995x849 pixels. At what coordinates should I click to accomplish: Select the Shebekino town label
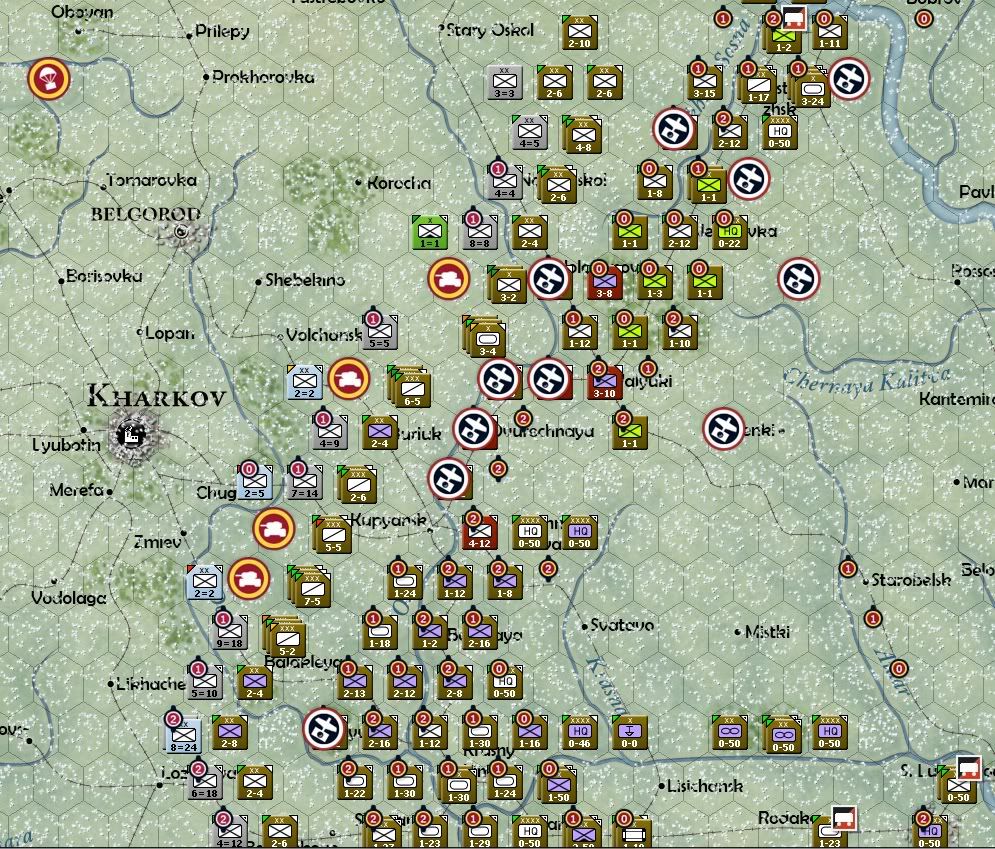pos(305,280)
